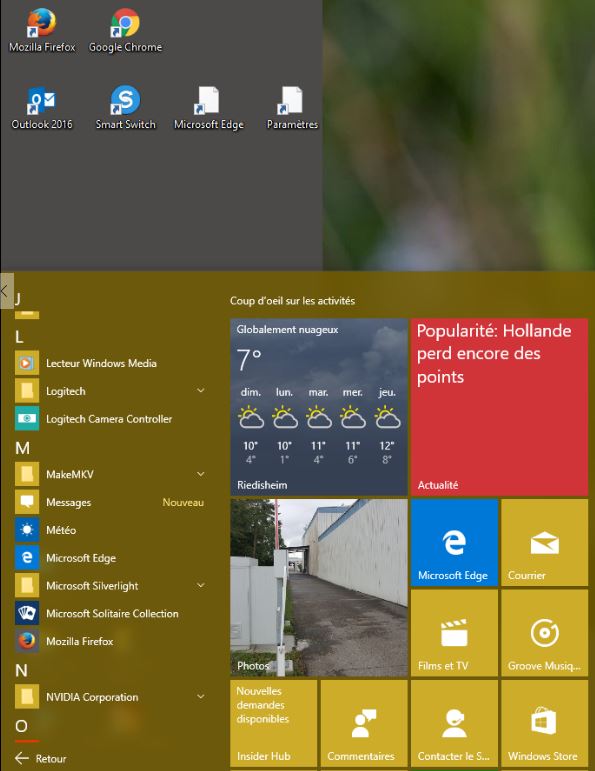Expand the Logitech folder chevron
595x771 pixels.
tap(201, 390)
